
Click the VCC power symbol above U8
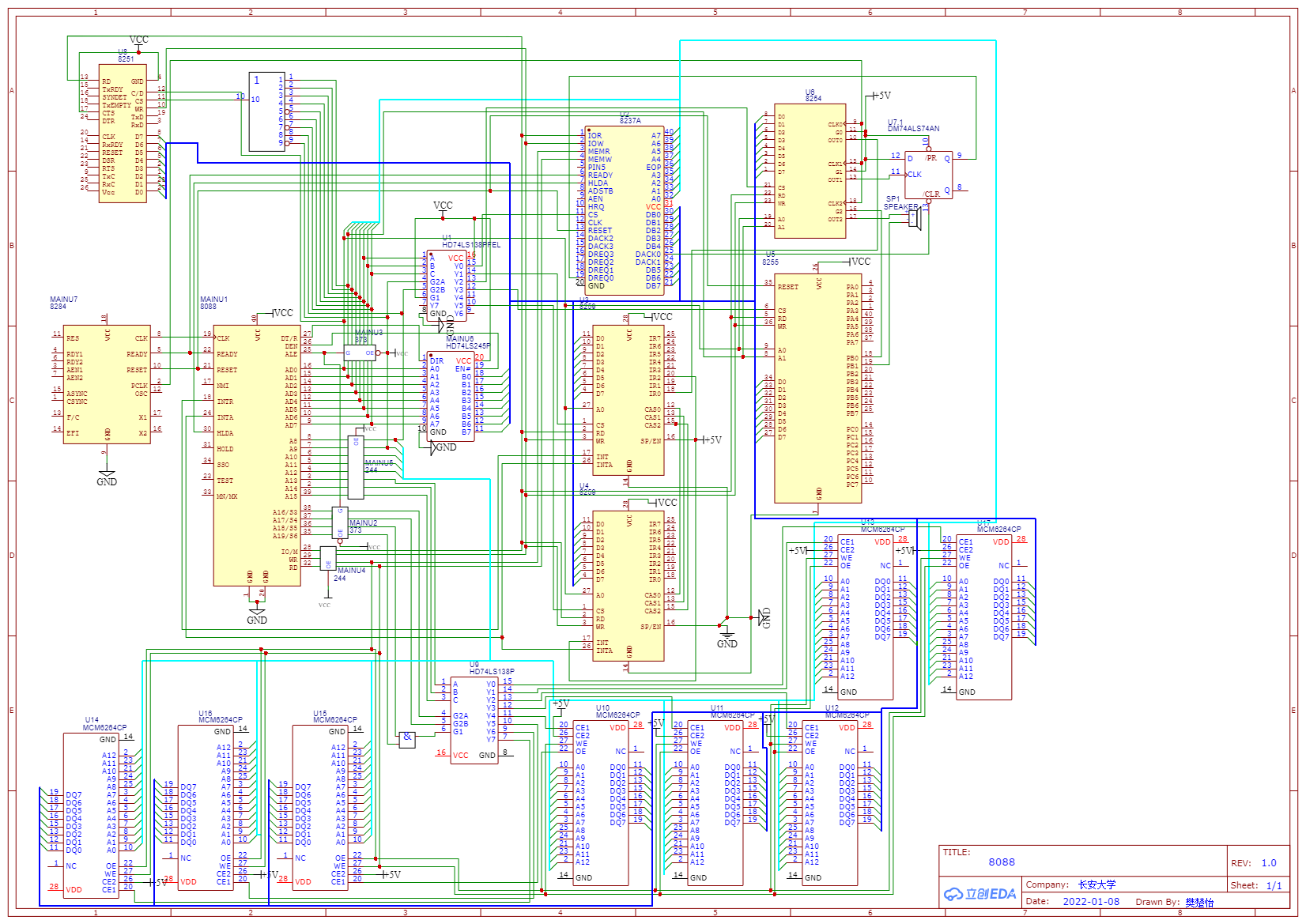coord(139,38)
